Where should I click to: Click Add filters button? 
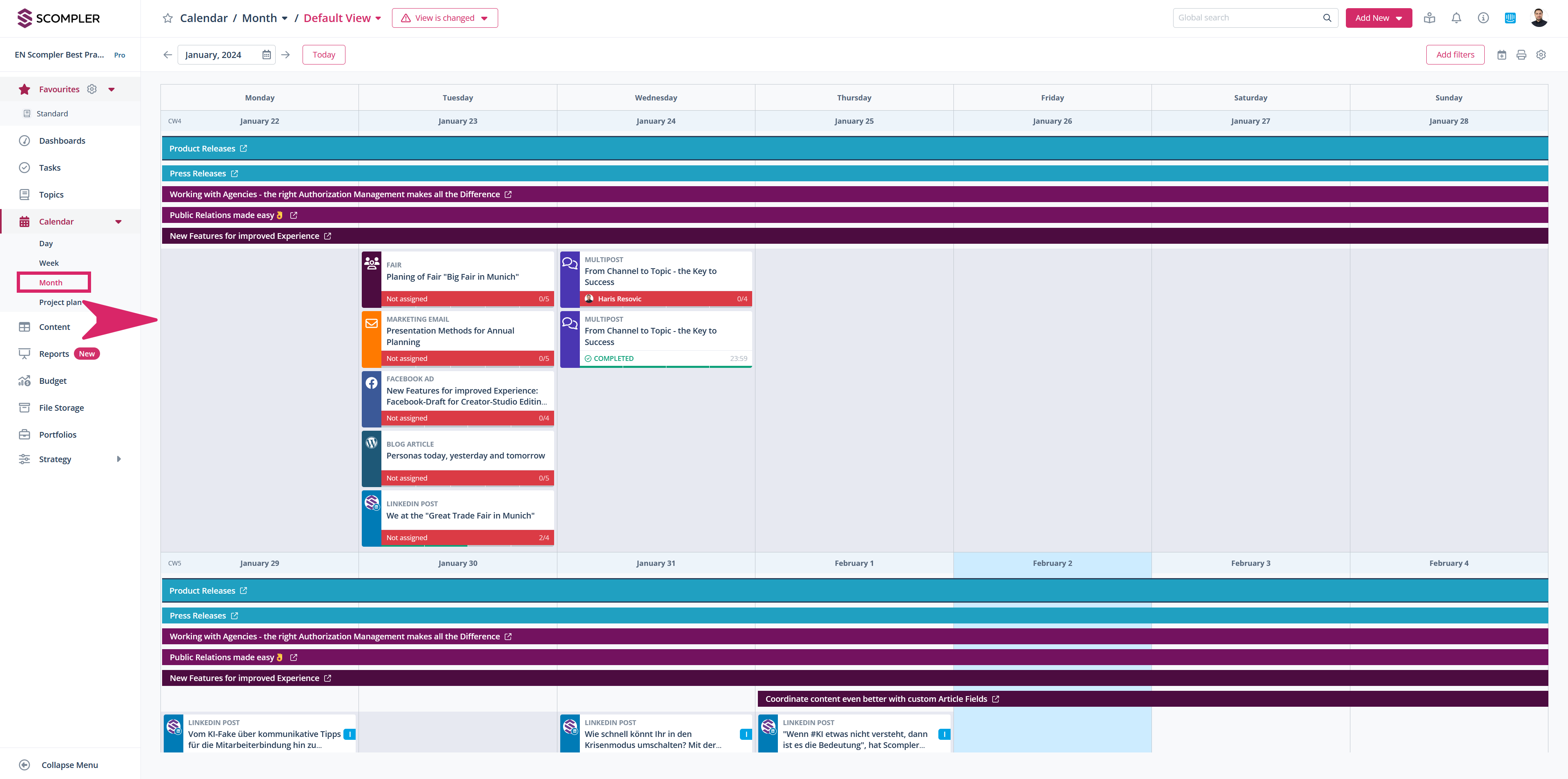tap(1455, 55)
